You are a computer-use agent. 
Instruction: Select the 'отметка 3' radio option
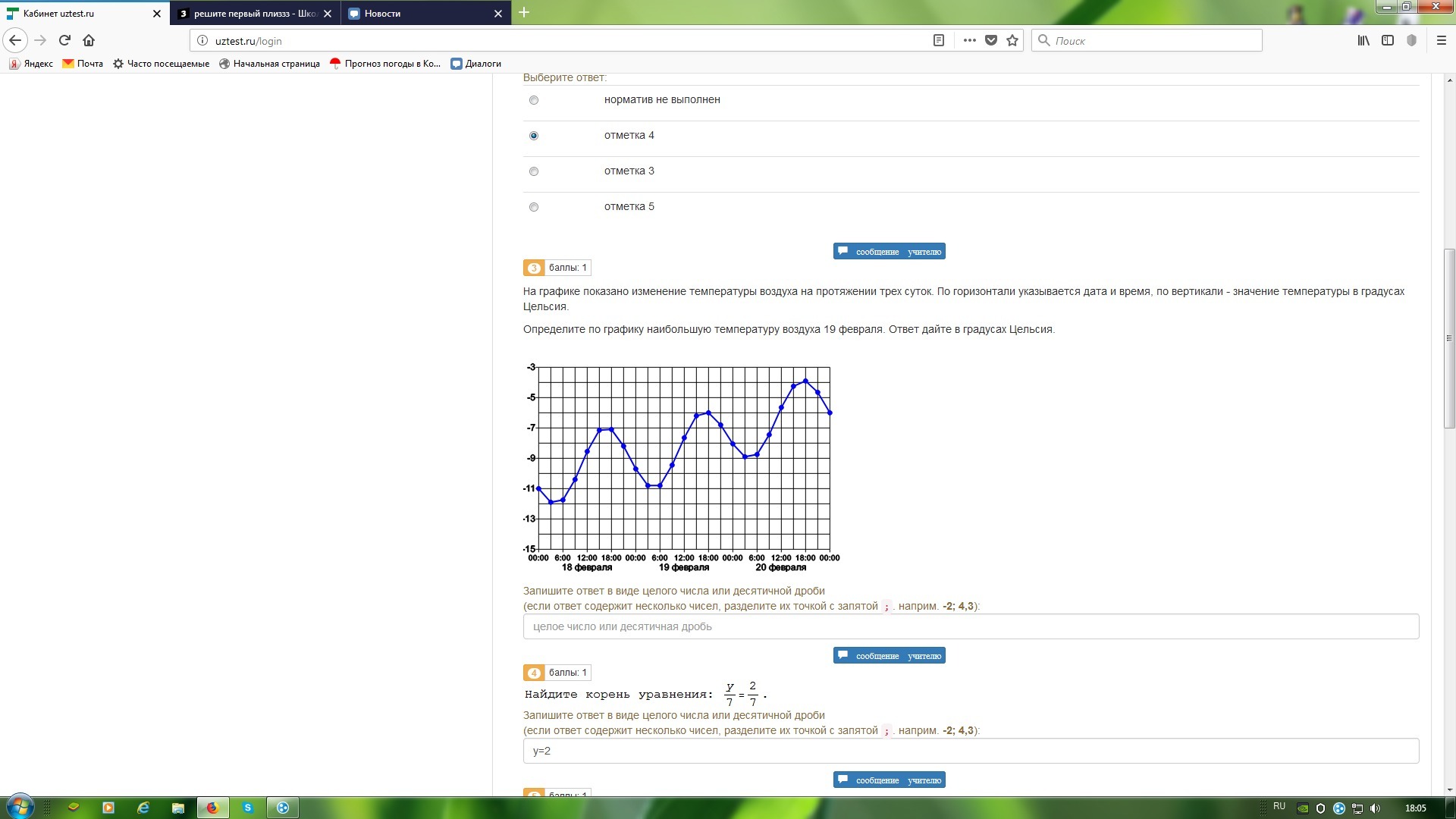point(534,171)
